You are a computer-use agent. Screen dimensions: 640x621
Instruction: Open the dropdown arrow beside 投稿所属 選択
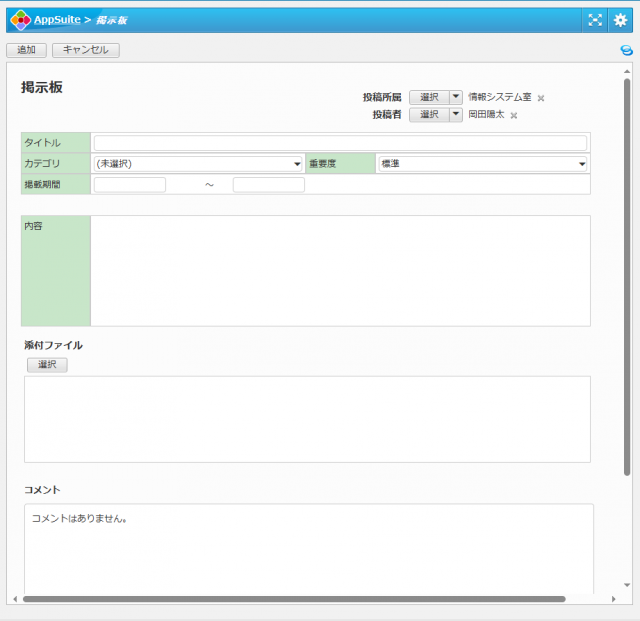(456, 97)
